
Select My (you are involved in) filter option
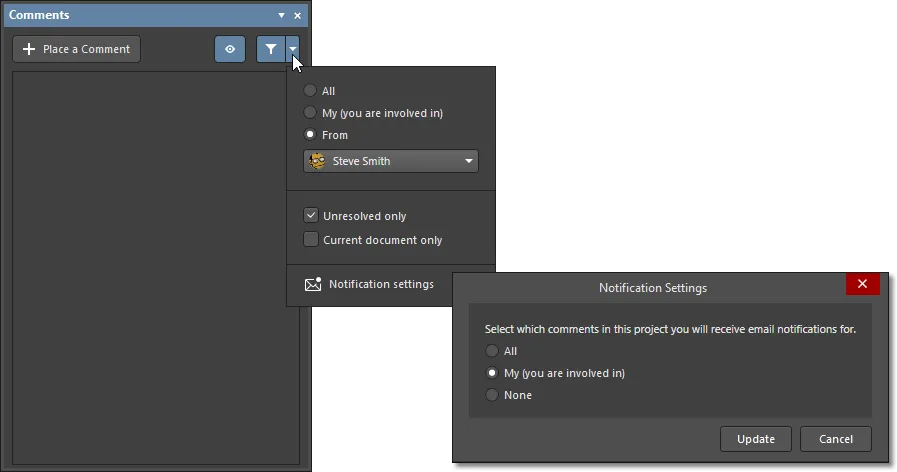point(309,113)
